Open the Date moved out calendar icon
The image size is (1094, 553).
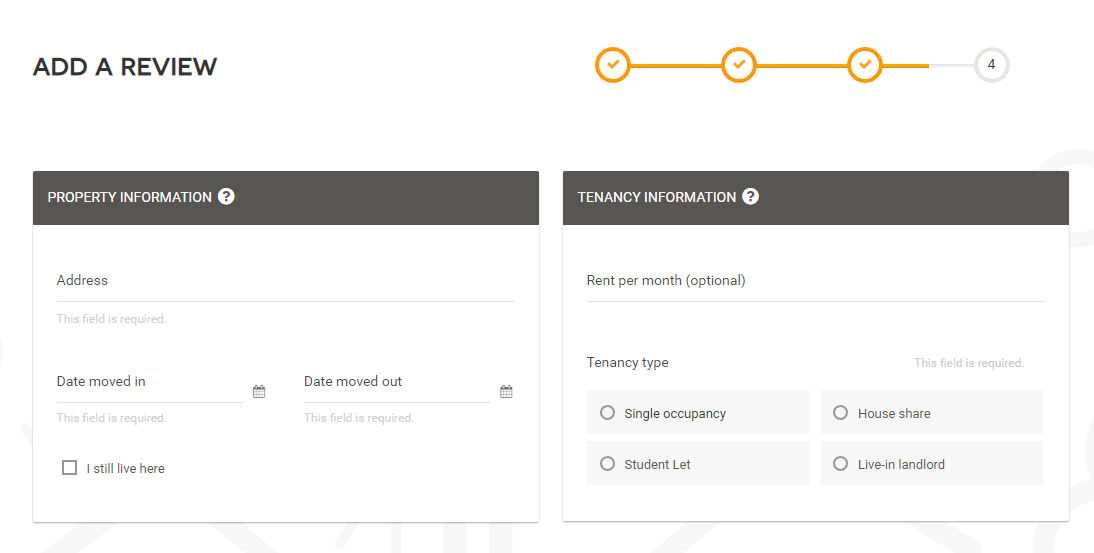pos(506,392)
